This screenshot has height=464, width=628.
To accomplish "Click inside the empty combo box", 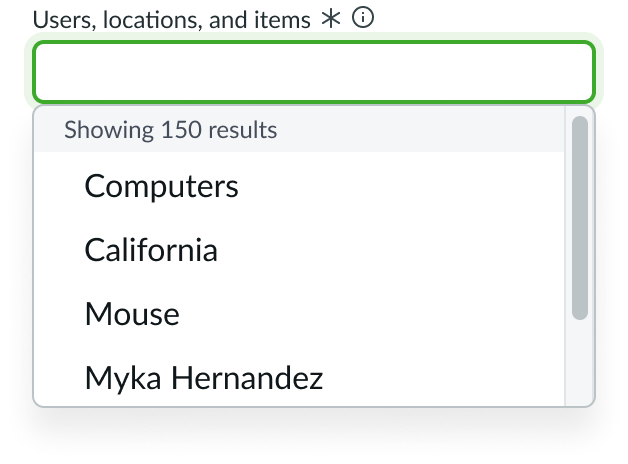I will (314, 72).
